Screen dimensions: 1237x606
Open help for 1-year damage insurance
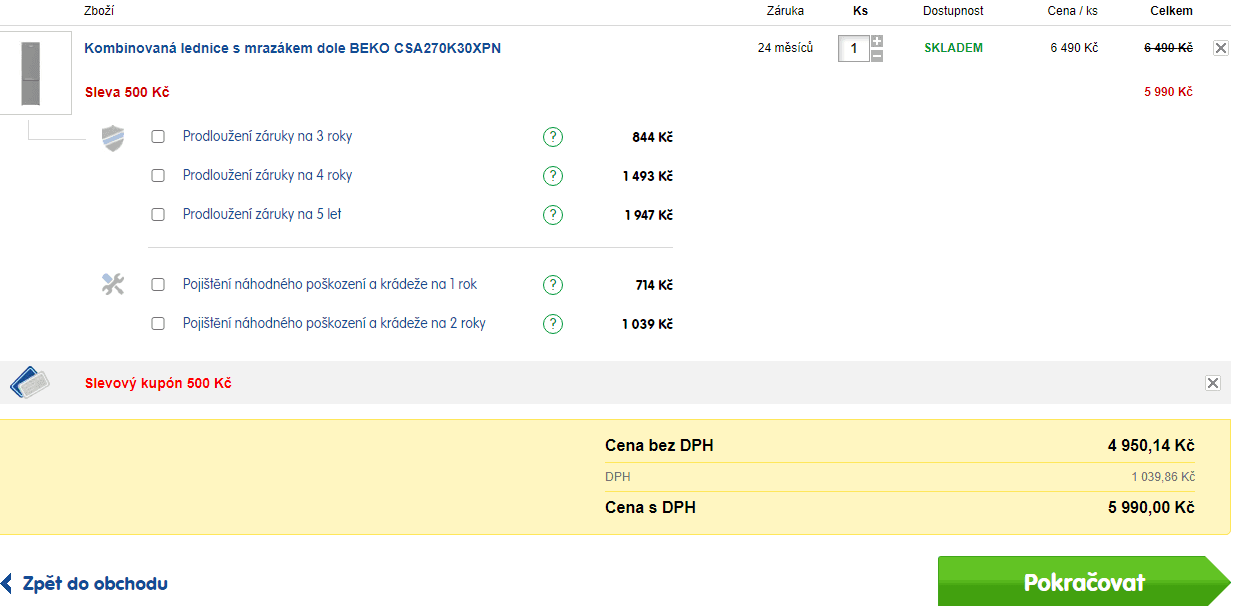[553, 285]
